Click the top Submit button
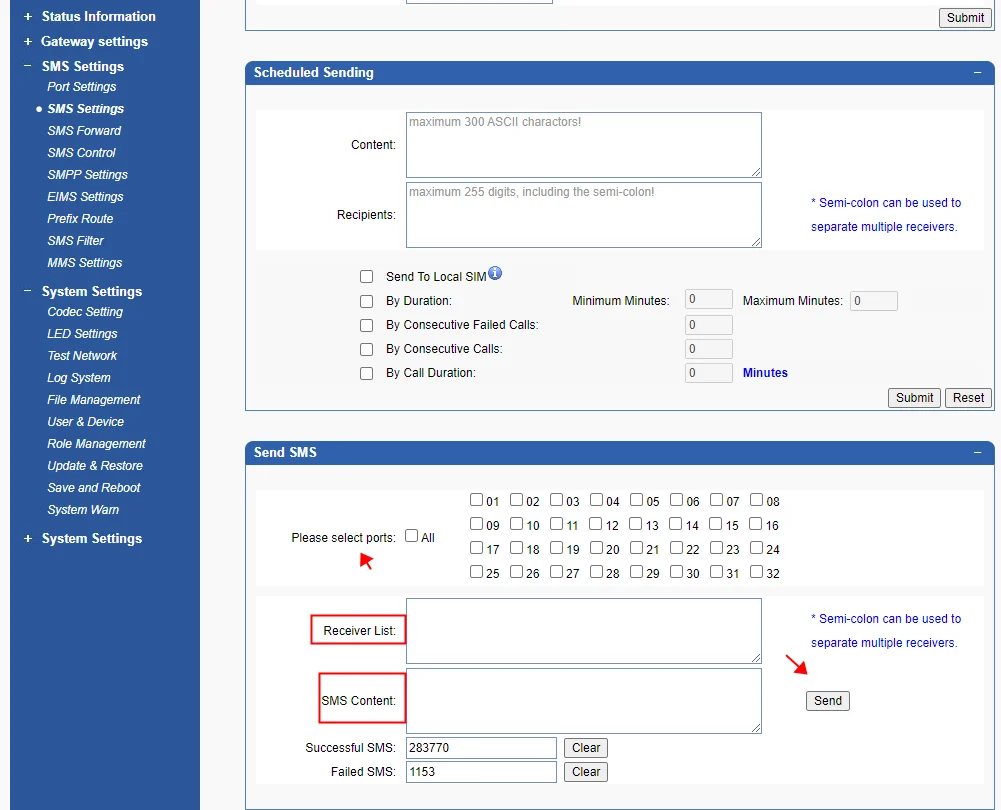Image resolution: width=1001 pixels, height=810 pixels. 965,18
